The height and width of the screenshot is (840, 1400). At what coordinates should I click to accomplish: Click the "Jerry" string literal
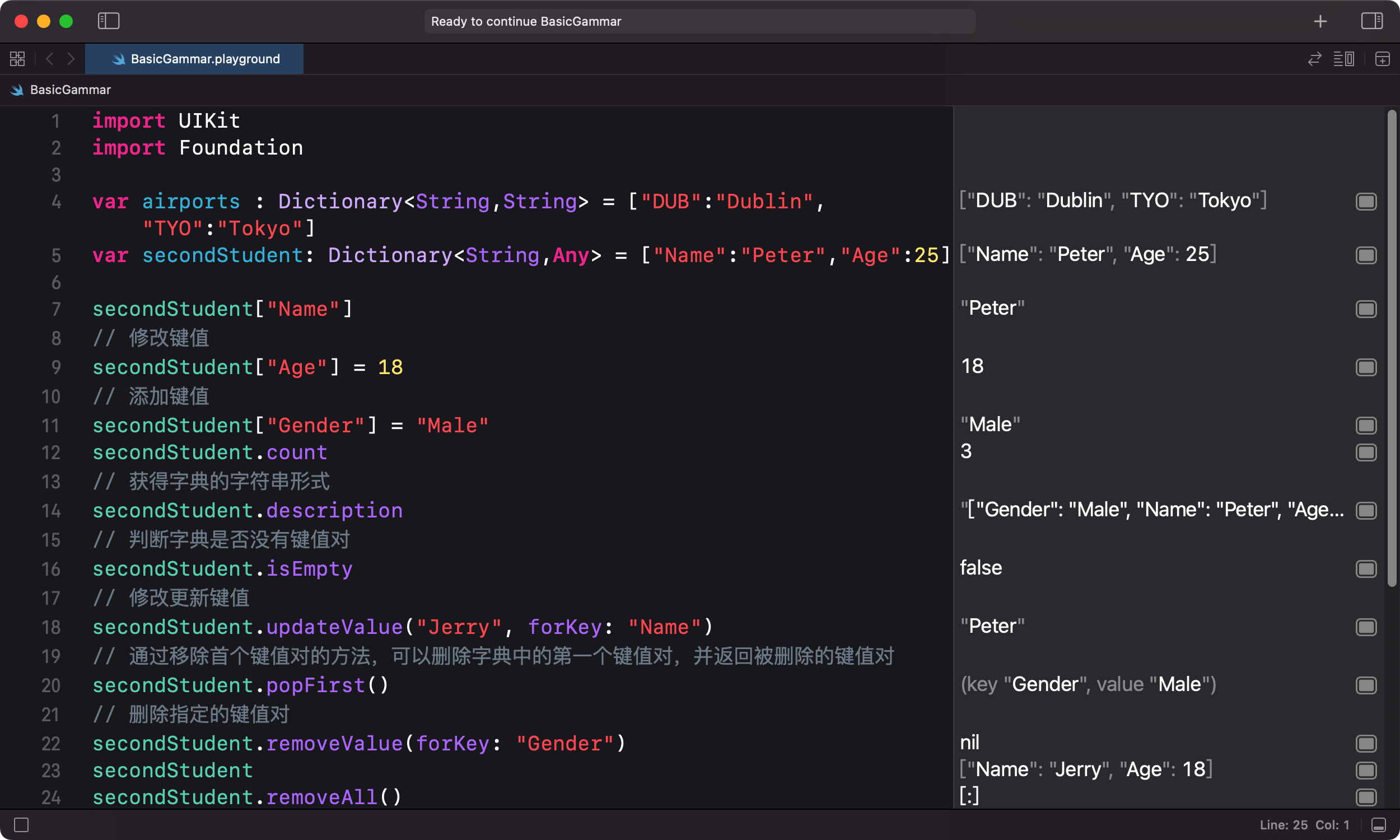[x=459, y=628]
